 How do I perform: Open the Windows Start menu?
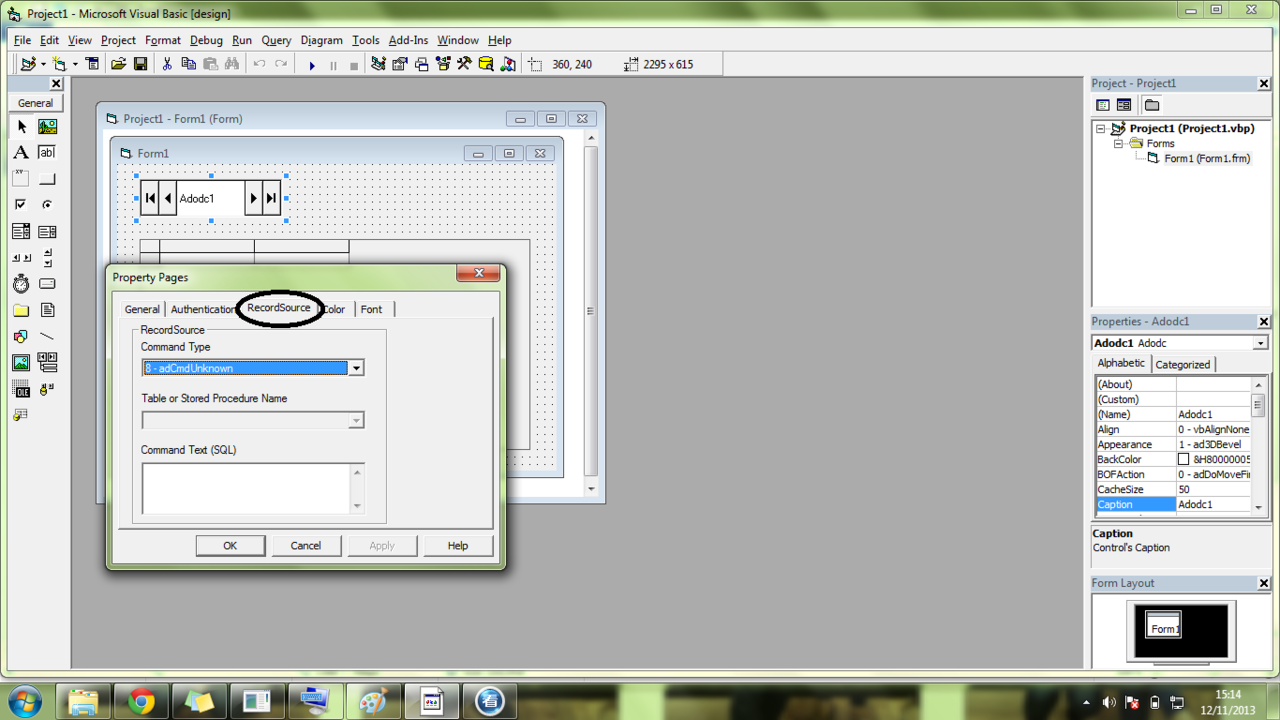tap(24, 701)
